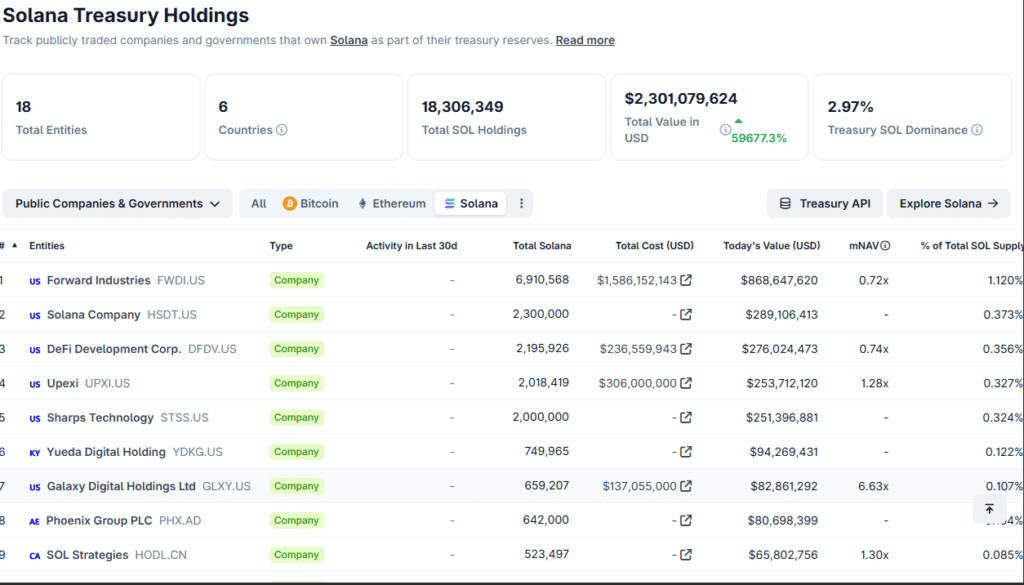The width and height of the screenshot is (1024, 585).
Task: Show the All assets tab
Action: (x=259, y=204)
